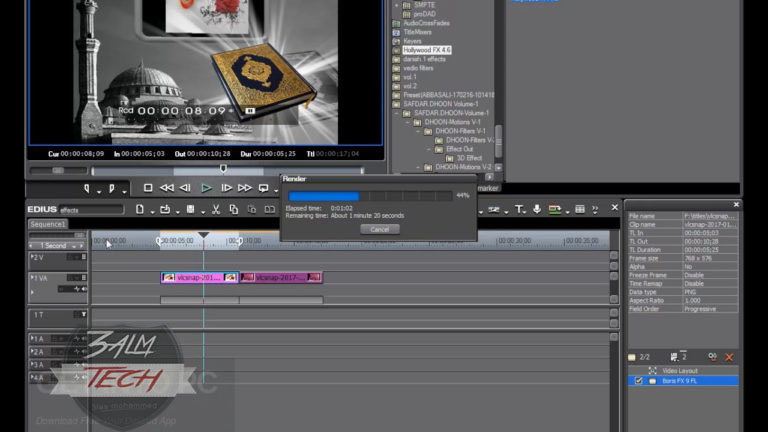Click the Rewind double-arrow button
The width and height of the screenshot is (768, 432).
[167, 188]
